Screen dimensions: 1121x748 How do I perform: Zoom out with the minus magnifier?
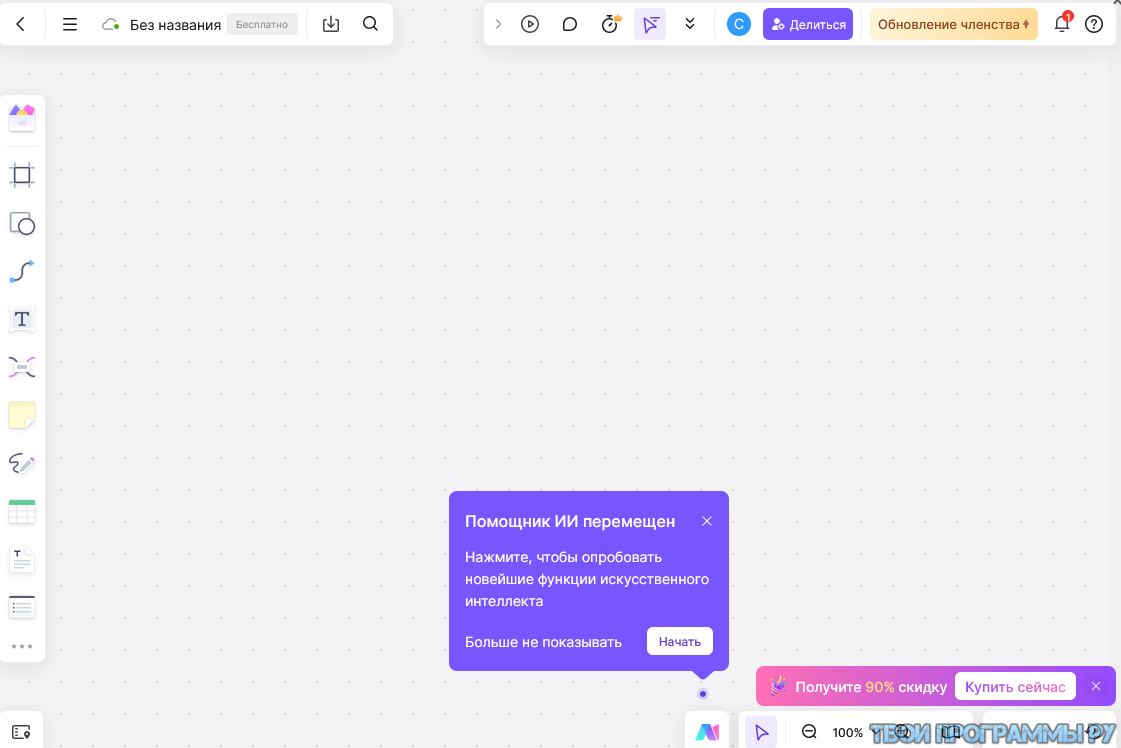[809, 732]
